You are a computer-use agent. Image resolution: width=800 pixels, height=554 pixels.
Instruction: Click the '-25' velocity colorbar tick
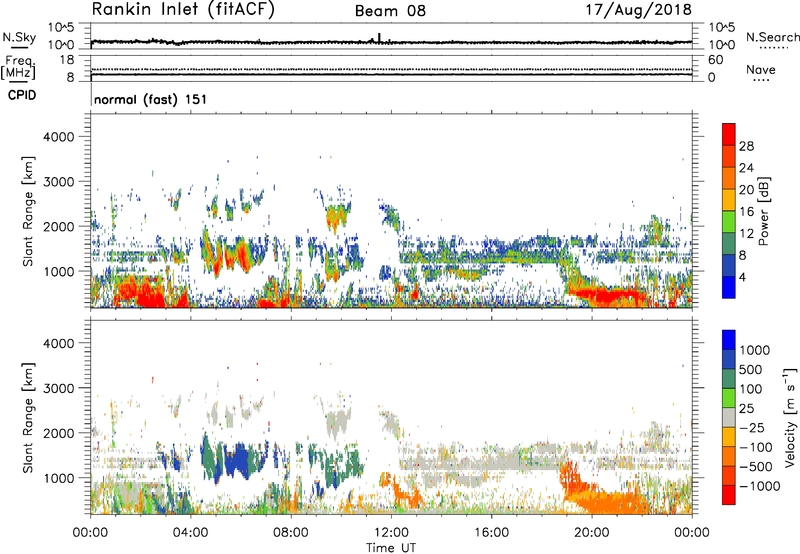(x=752, y=428)
